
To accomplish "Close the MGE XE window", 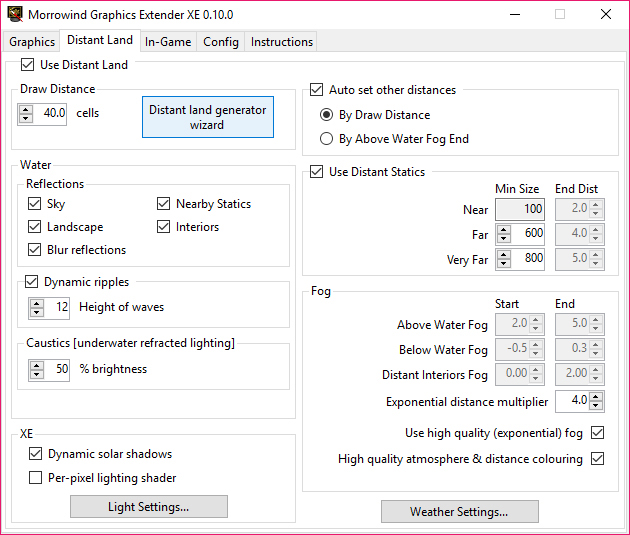I will pyautogui.click(x=605, y=14).
